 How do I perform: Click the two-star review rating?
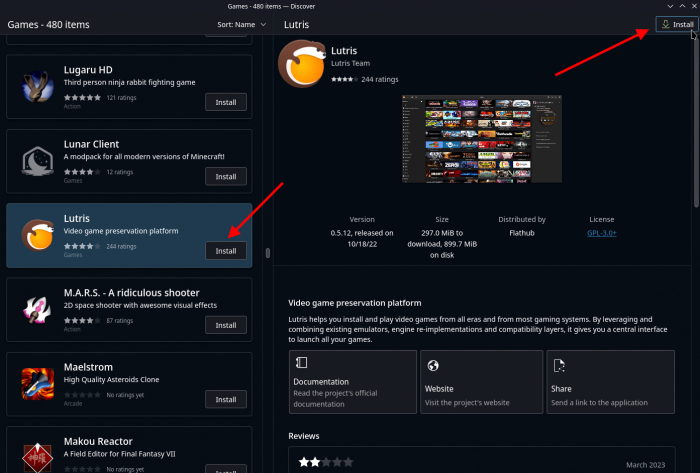point(326,462)
